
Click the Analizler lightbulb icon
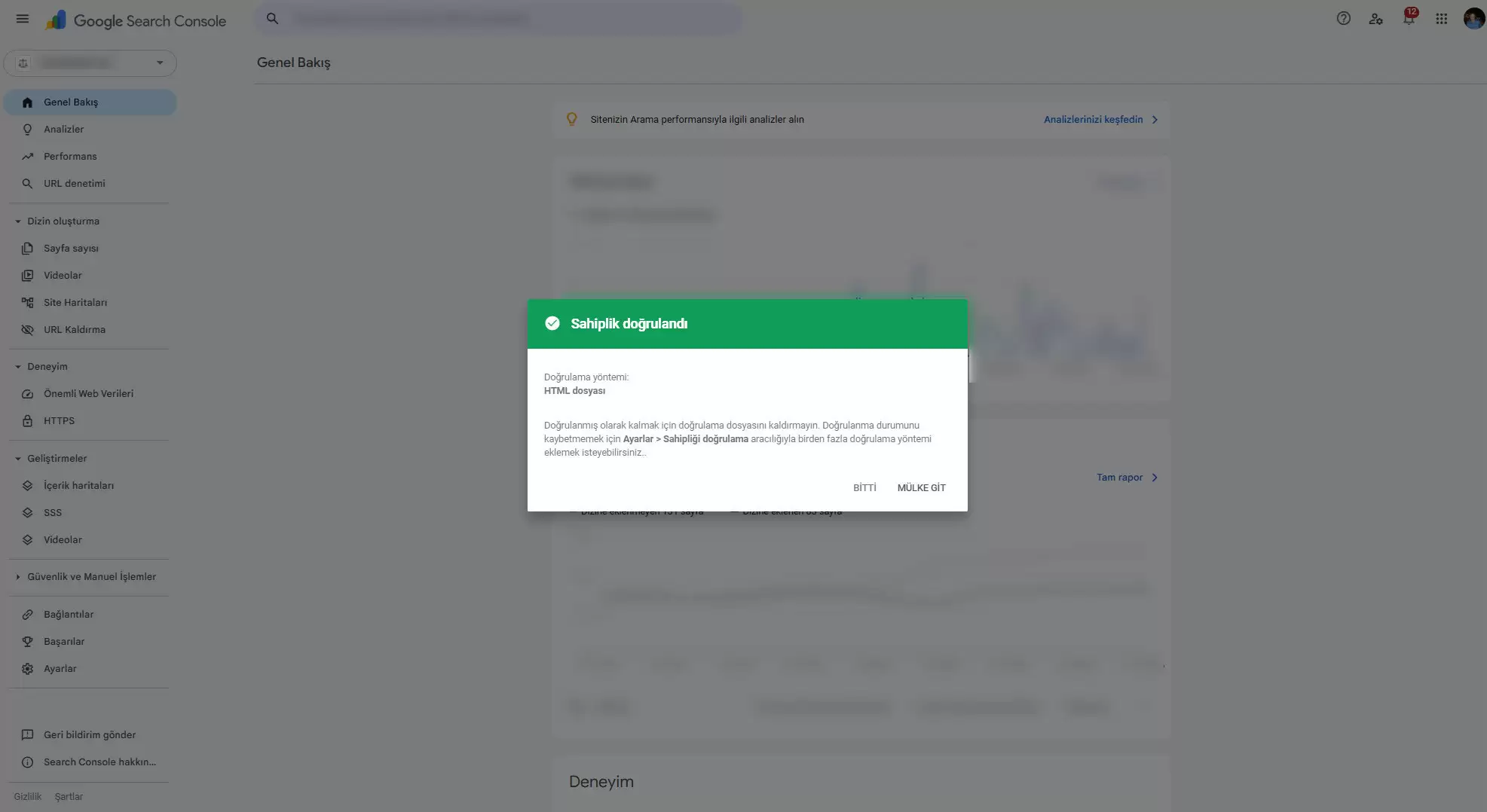click(27, 130)
